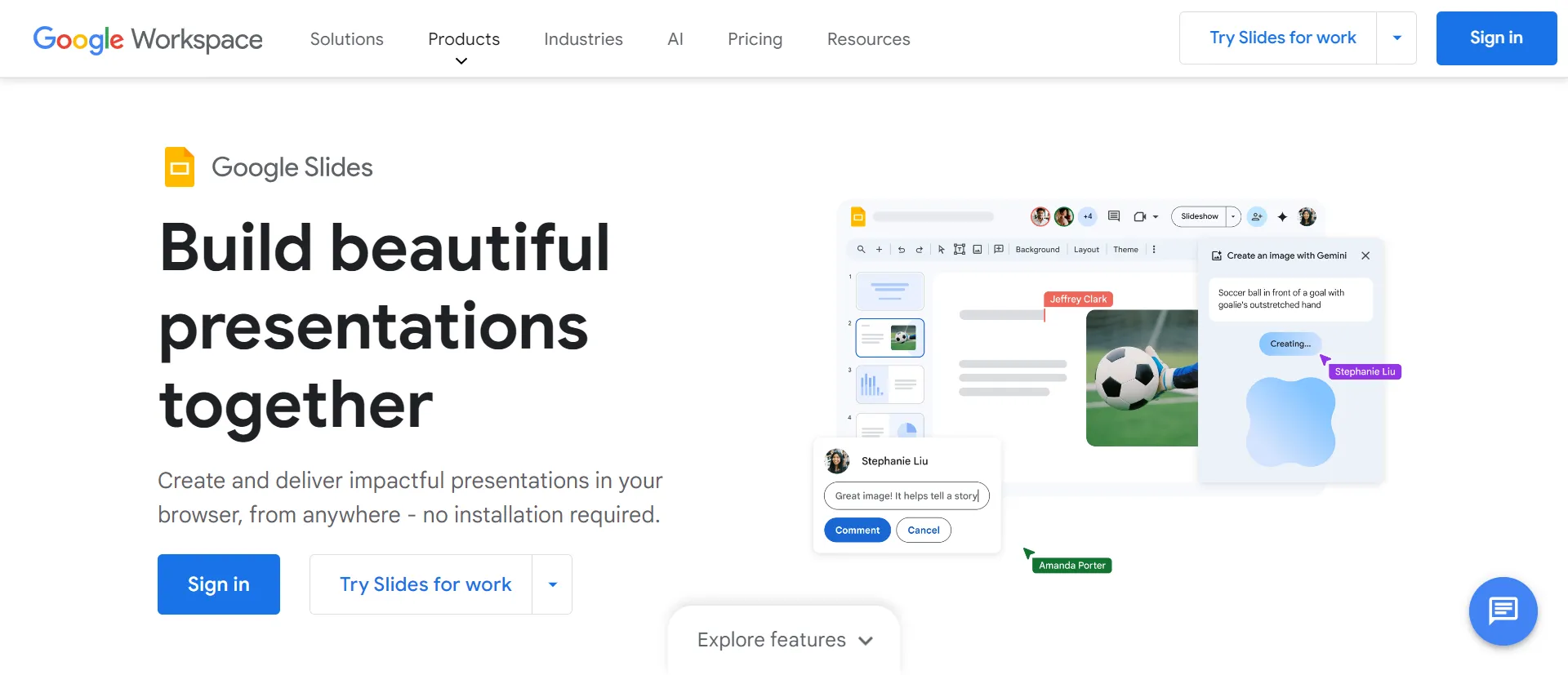Click the soccer ball image on slide
This screenshot has height=675, width=1568.
(x=1142, y=378)
